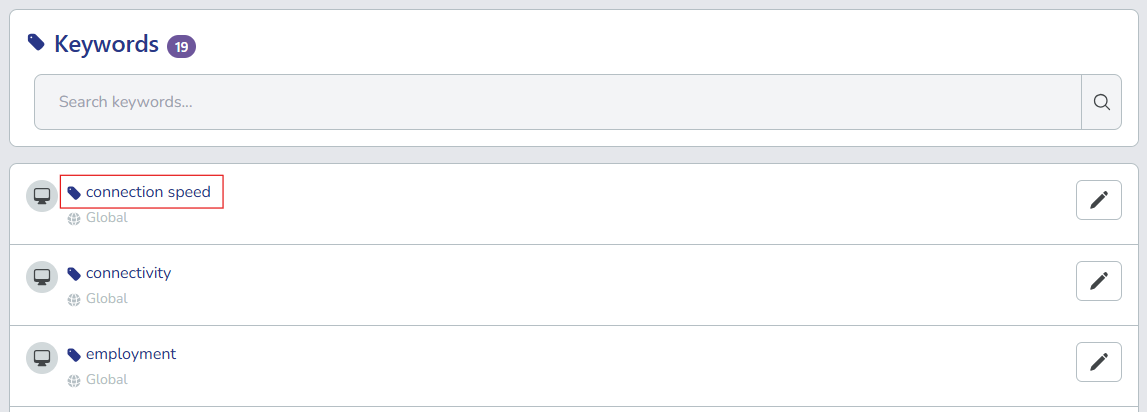Click the monitor icon beside connectivity
The height and width of the screenshot is (412, 1147).
pos(42,277)
